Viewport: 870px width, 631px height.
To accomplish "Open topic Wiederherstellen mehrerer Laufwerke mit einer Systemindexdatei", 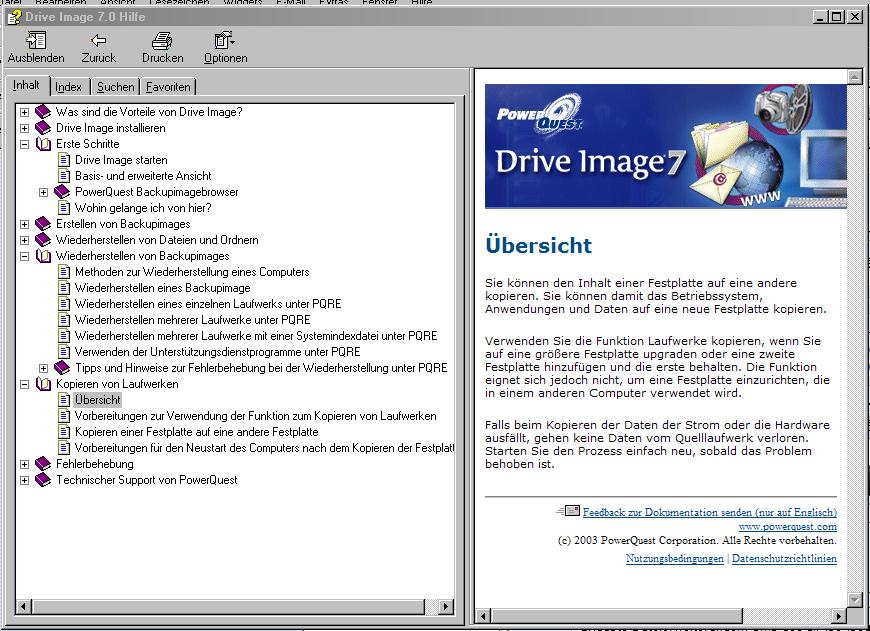I will click(x=256, y=336).
